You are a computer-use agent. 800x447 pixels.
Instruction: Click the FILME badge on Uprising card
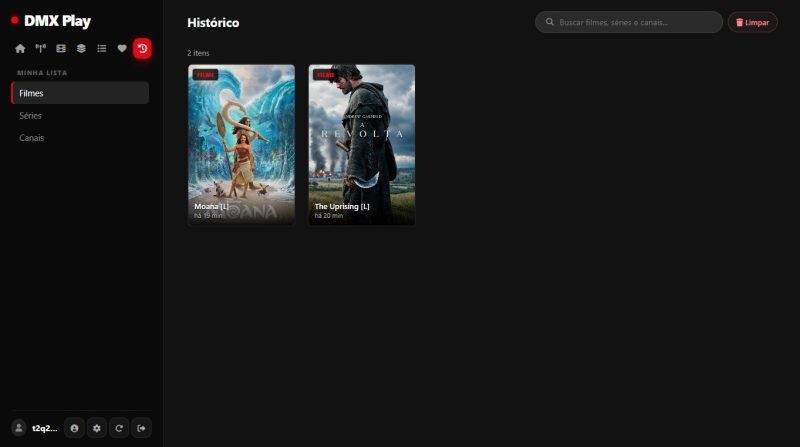coord(326,74)
